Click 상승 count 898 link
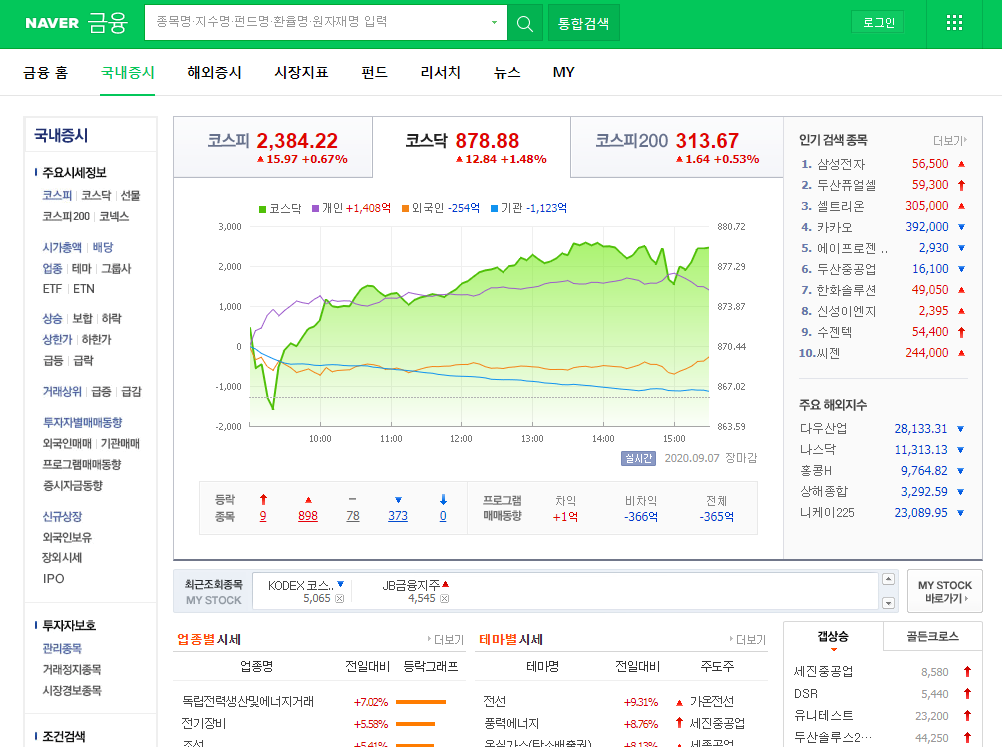1002x747 pixels. pyautogui.click(x=307, y=516)
